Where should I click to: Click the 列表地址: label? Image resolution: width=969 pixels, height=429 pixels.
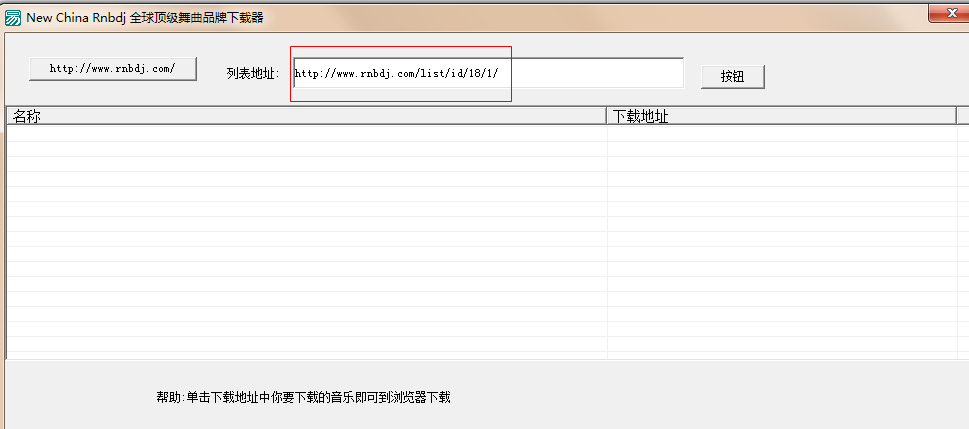click(x=253, y=74)
